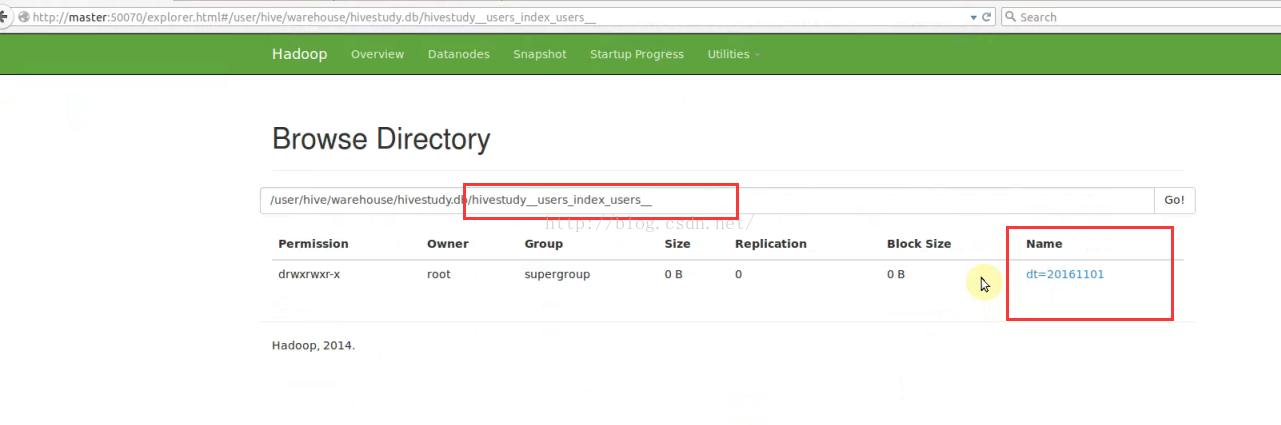Click the Hadoop, 2014. footer text
1281x425 pixels.
[x=313, y=346]
